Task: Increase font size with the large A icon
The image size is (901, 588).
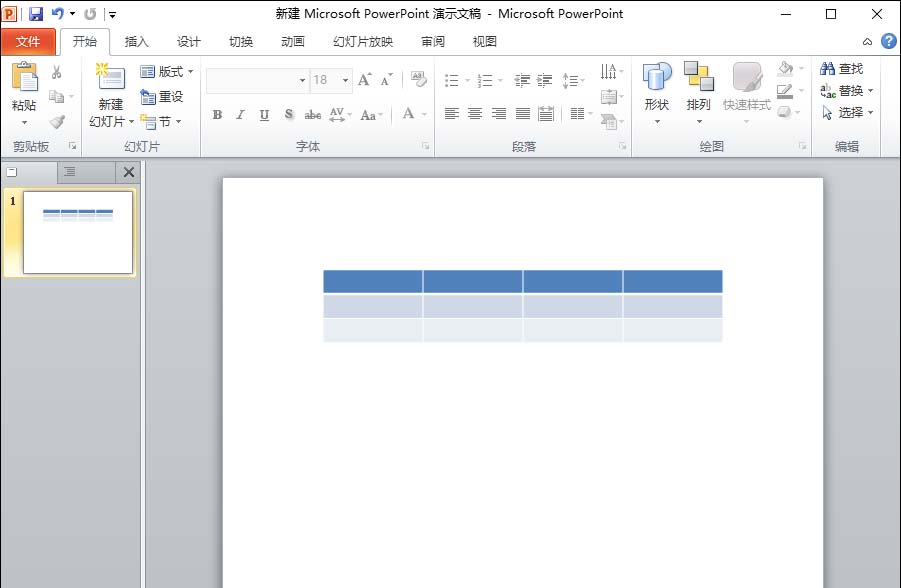Action: tap(365, 80)
